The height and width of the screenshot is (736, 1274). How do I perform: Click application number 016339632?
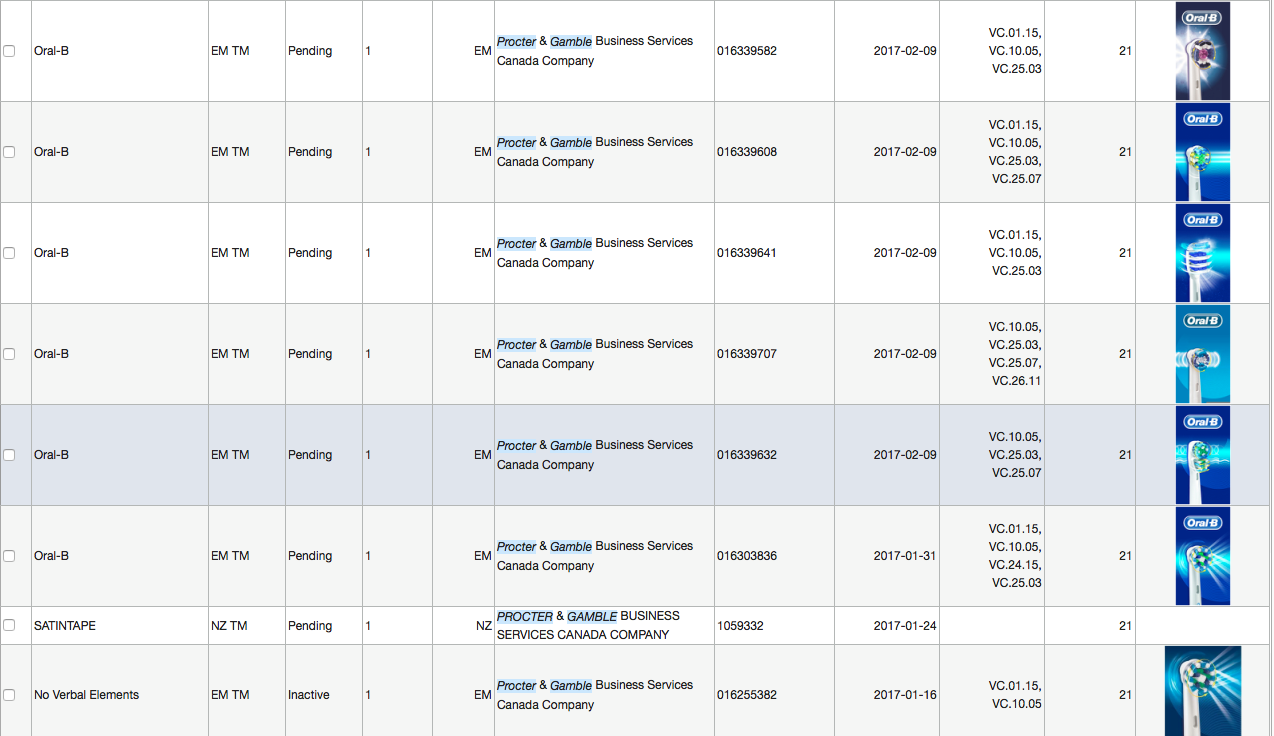(747, 455)
